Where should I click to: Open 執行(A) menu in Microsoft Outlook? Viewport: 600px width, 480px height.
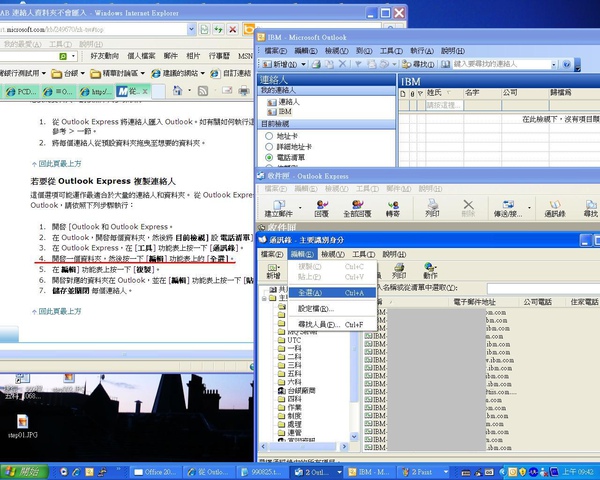tap(422, 51)
